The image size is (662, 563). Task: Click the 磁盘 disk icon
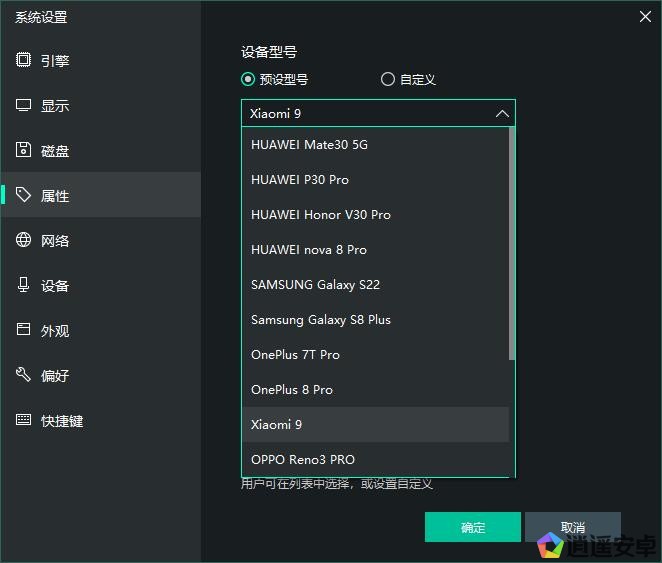23,150
